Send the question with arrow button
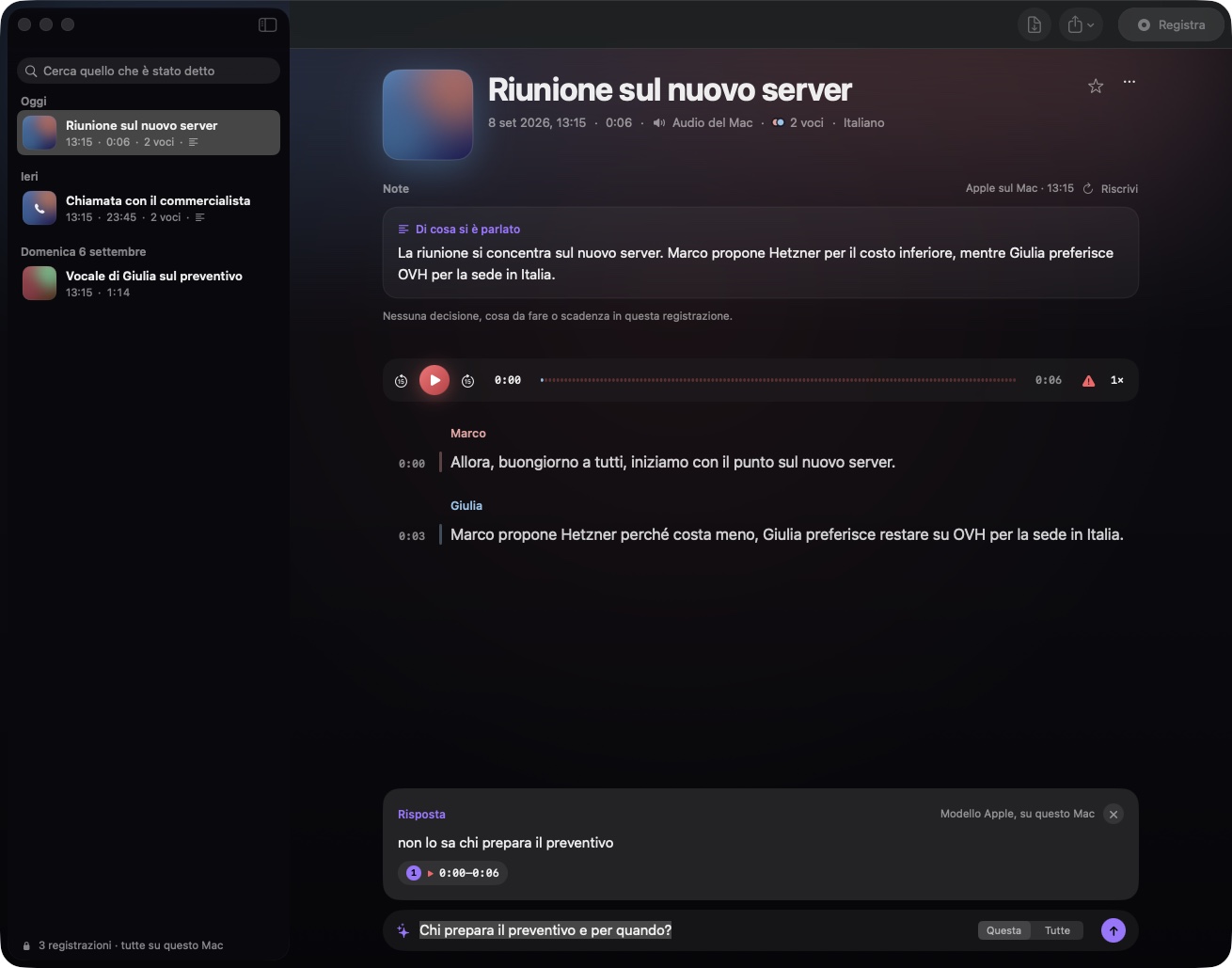 tap(1114, 930)
